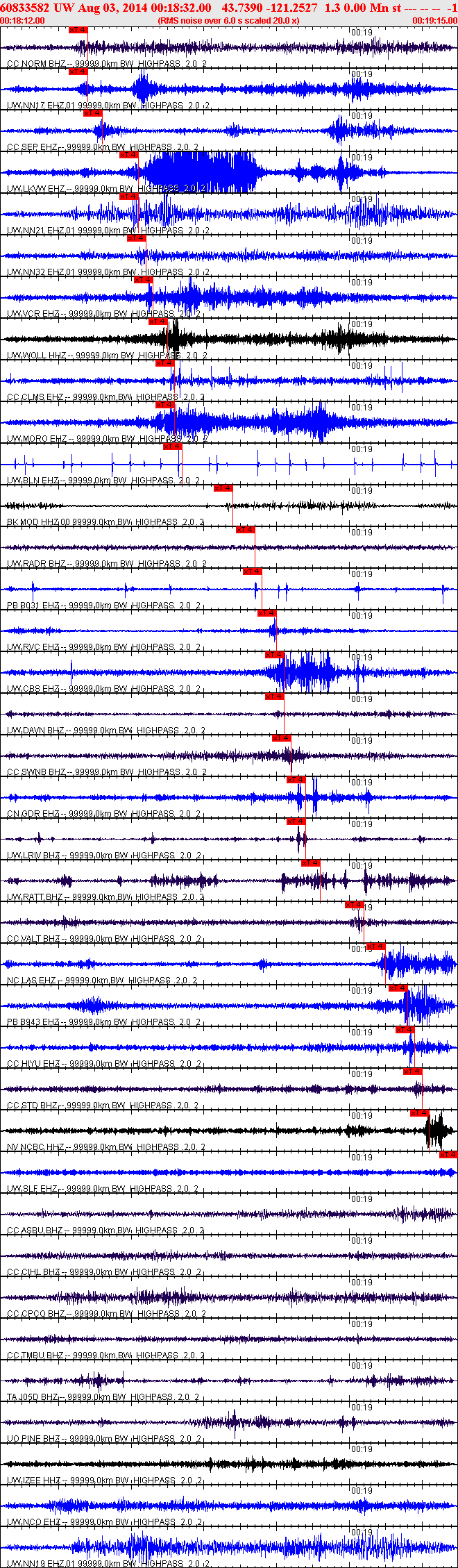Image resolution: width=458 pixels, height=1568 pixels.
Task: Select the UW.CBS EHZ trace label
Action: [103, 689]
